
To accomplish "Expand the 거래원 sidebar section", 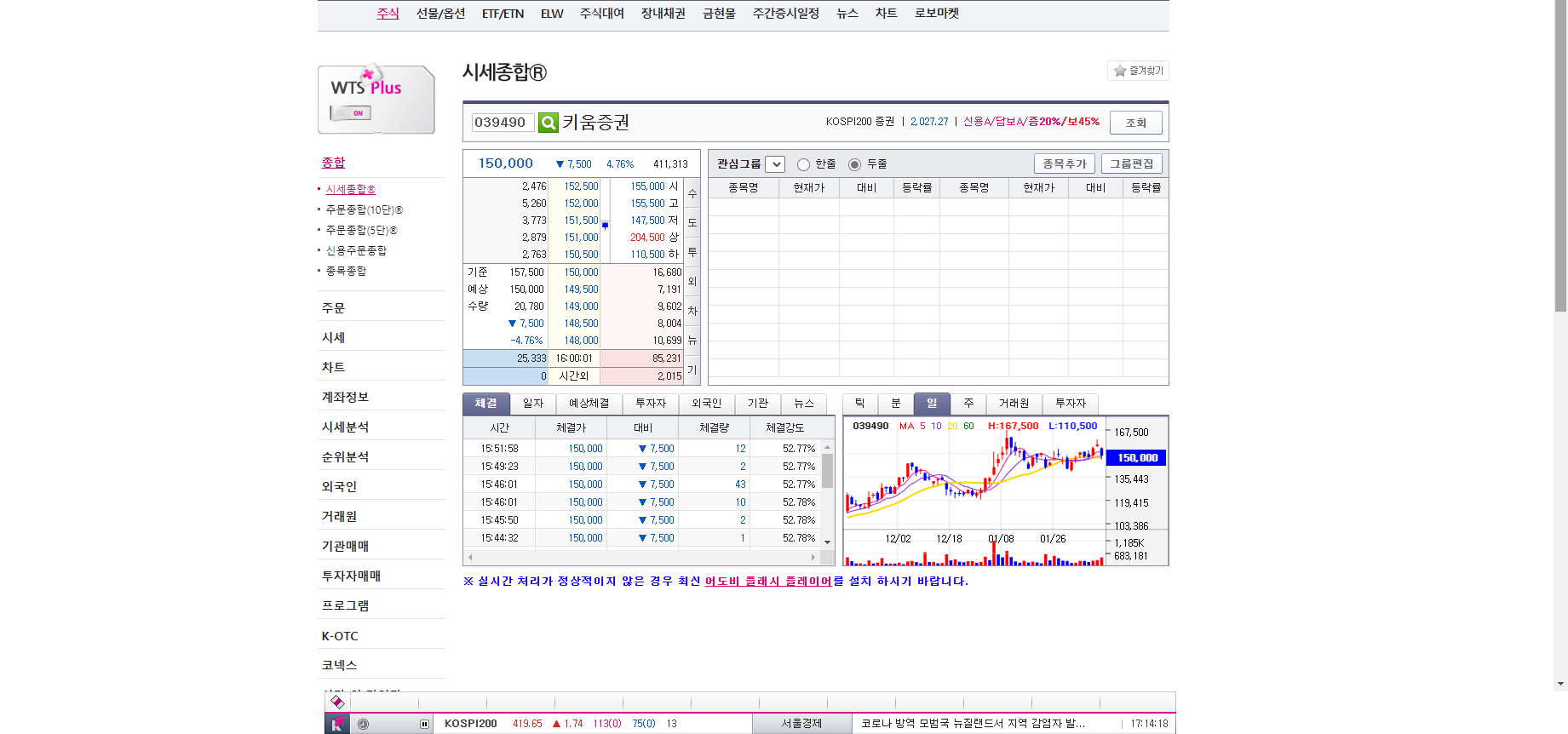I will 339,517.
